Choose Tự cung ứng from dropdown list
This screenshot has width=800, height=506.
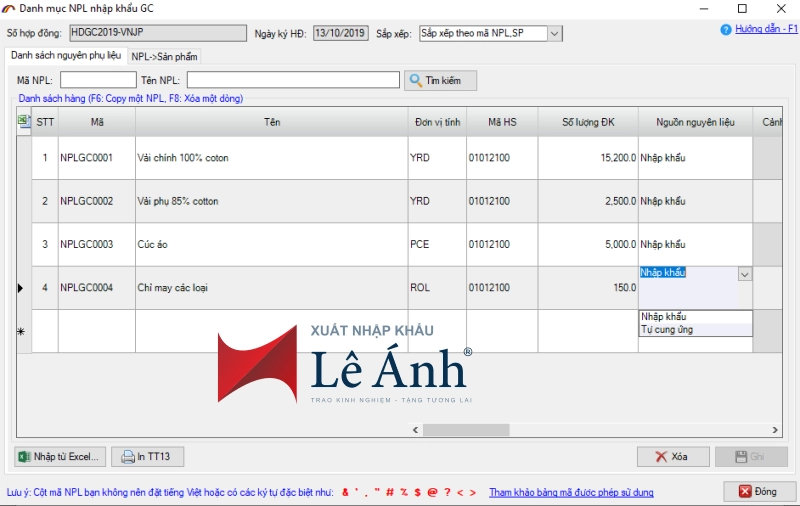coord(667,330)
